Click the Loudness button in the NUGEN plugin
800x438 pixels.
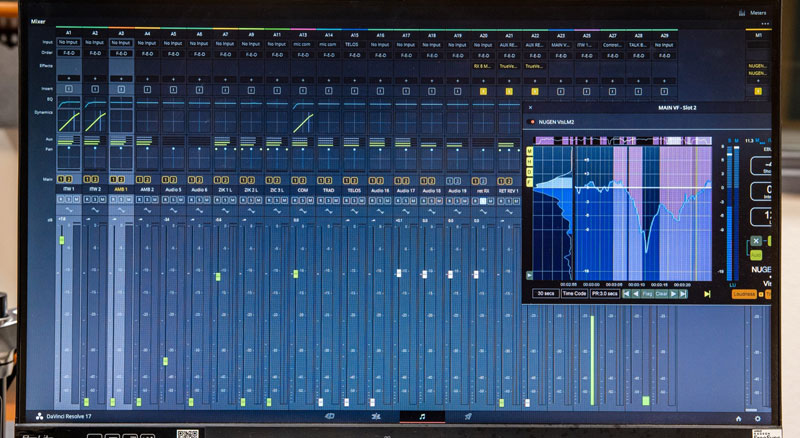[x=743, y=294]
